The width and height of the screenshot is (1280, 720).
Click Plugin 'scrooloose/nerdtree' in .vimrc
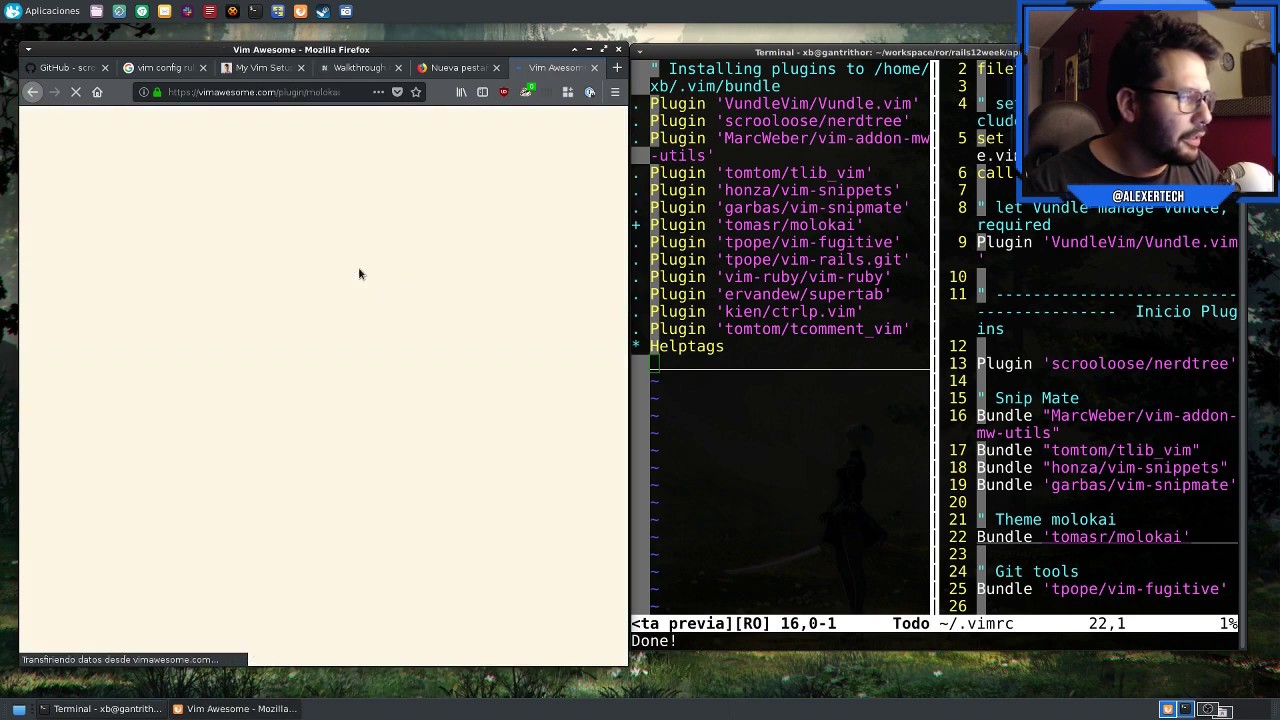coord(1107,363)
